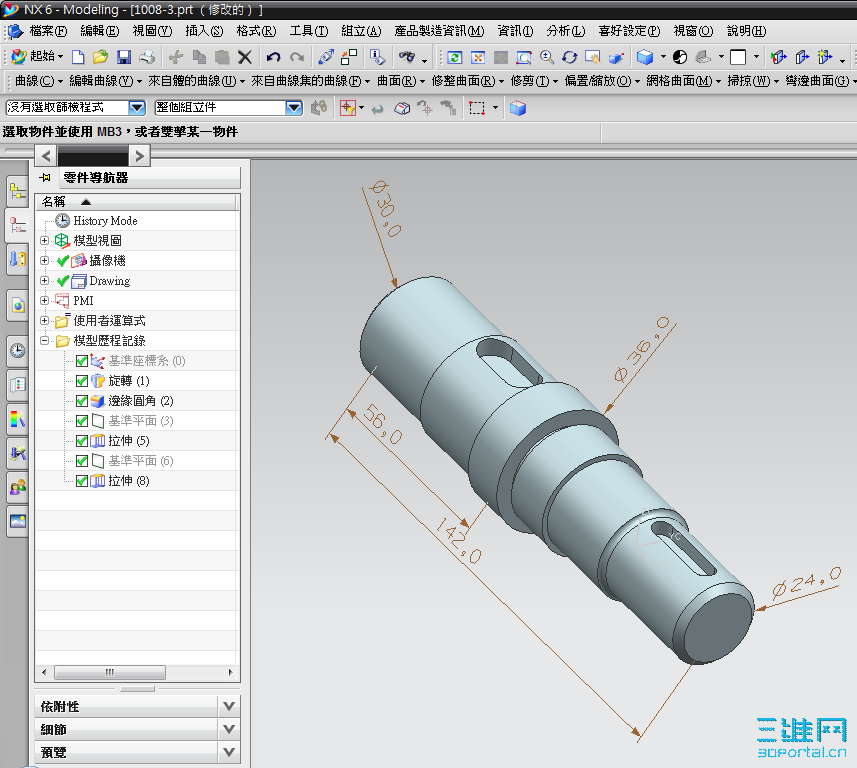Open the 說明(H) menu
The width and height of the screenshot is (857, 768).
747,31
